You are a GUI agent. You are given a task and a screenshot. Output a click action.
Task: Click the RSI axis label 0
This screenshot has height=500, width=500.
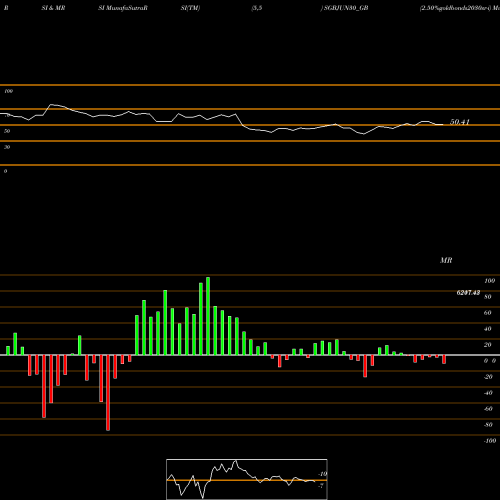coord(5,171)
